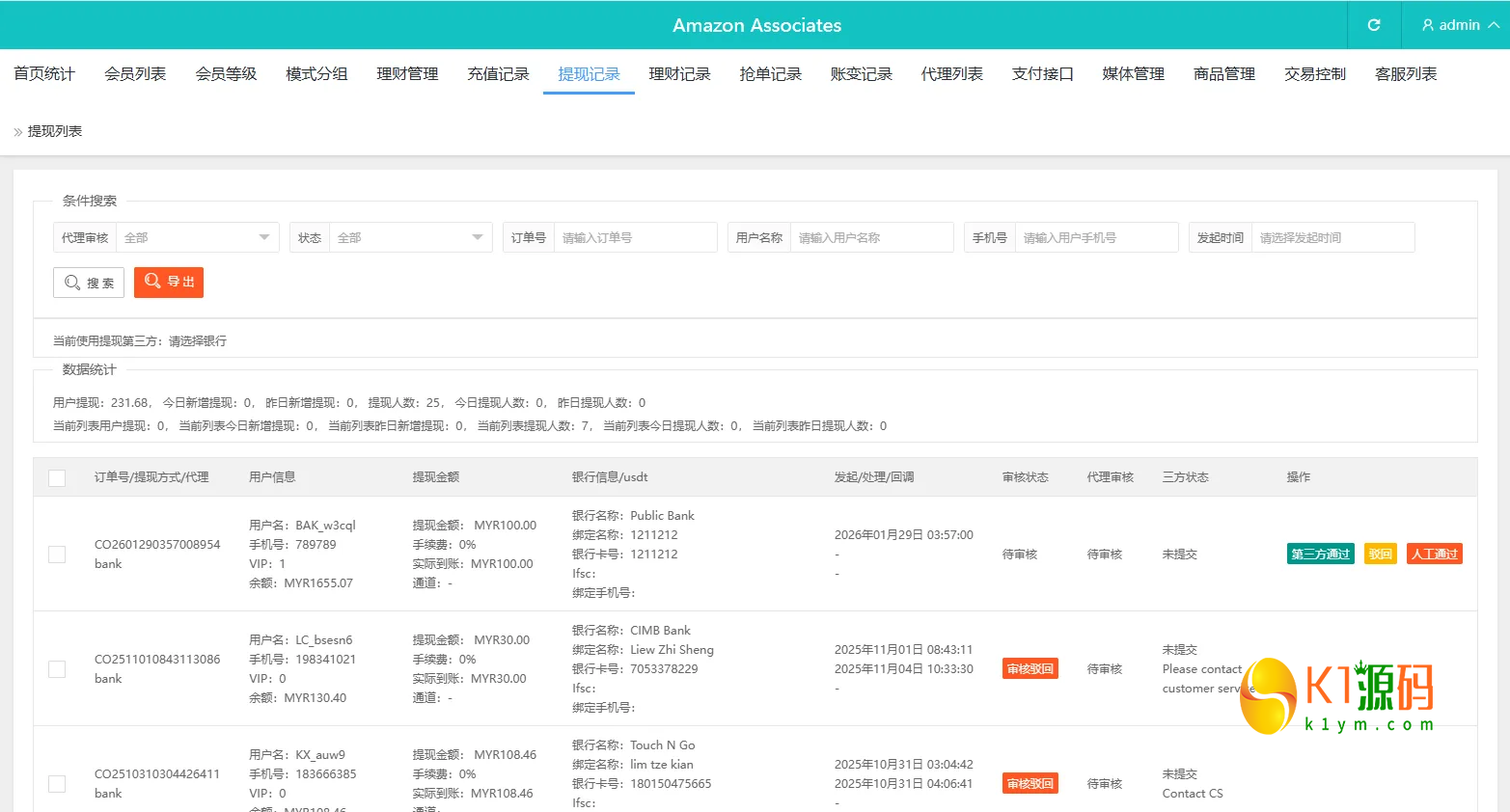The width and height of the screenshot is (1510, 812).
Task: Expand the 状态 status dropdown
Action: (411, 236)
